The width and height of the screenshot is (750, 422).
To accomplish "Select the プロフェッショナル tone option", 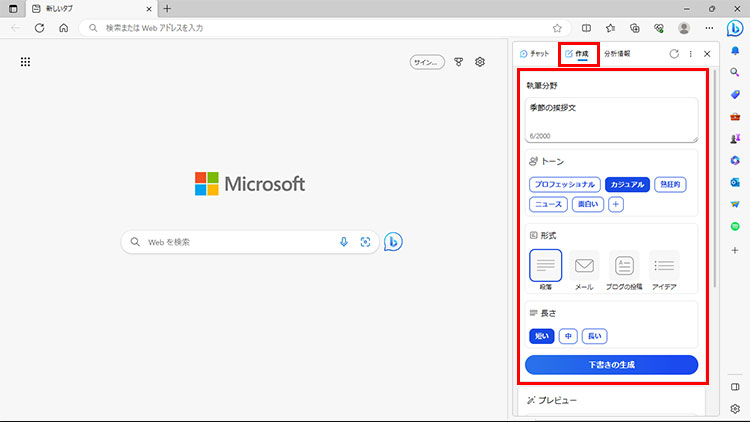I will (x=564, y=184).
